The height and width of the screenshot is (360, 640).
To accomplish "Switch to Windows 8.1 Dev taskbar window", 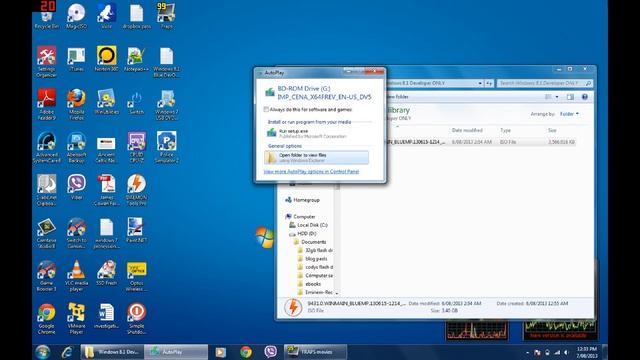I will [112, 352].
